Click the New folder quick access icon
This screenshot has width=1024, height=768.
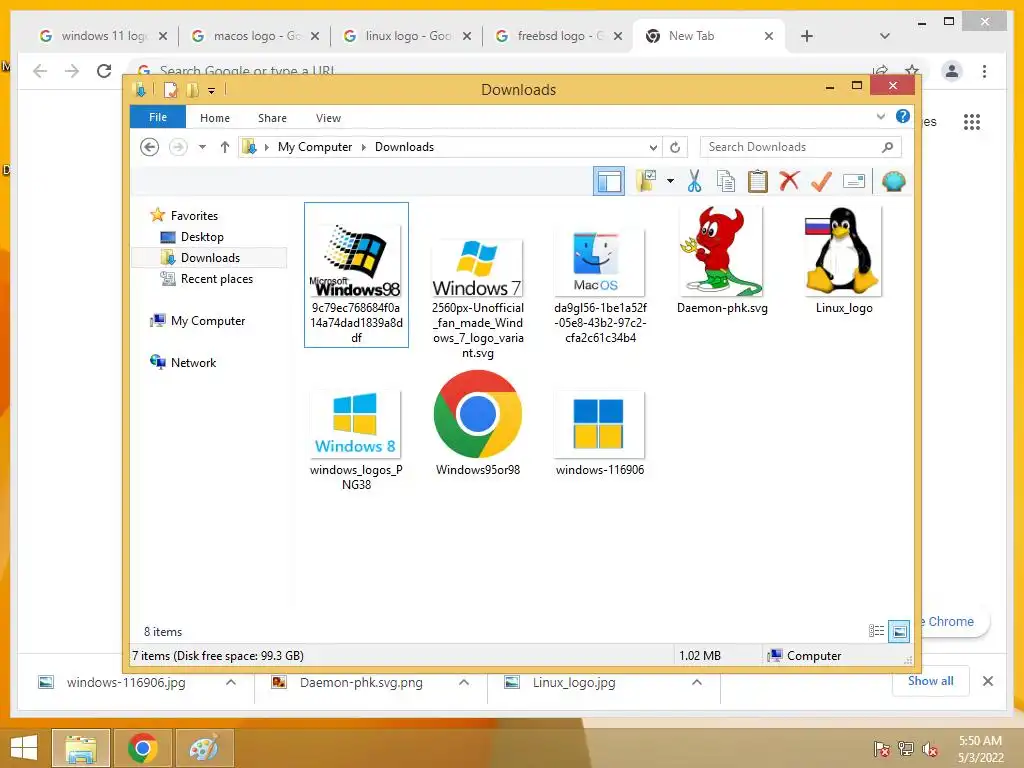[x=192, y=90]
